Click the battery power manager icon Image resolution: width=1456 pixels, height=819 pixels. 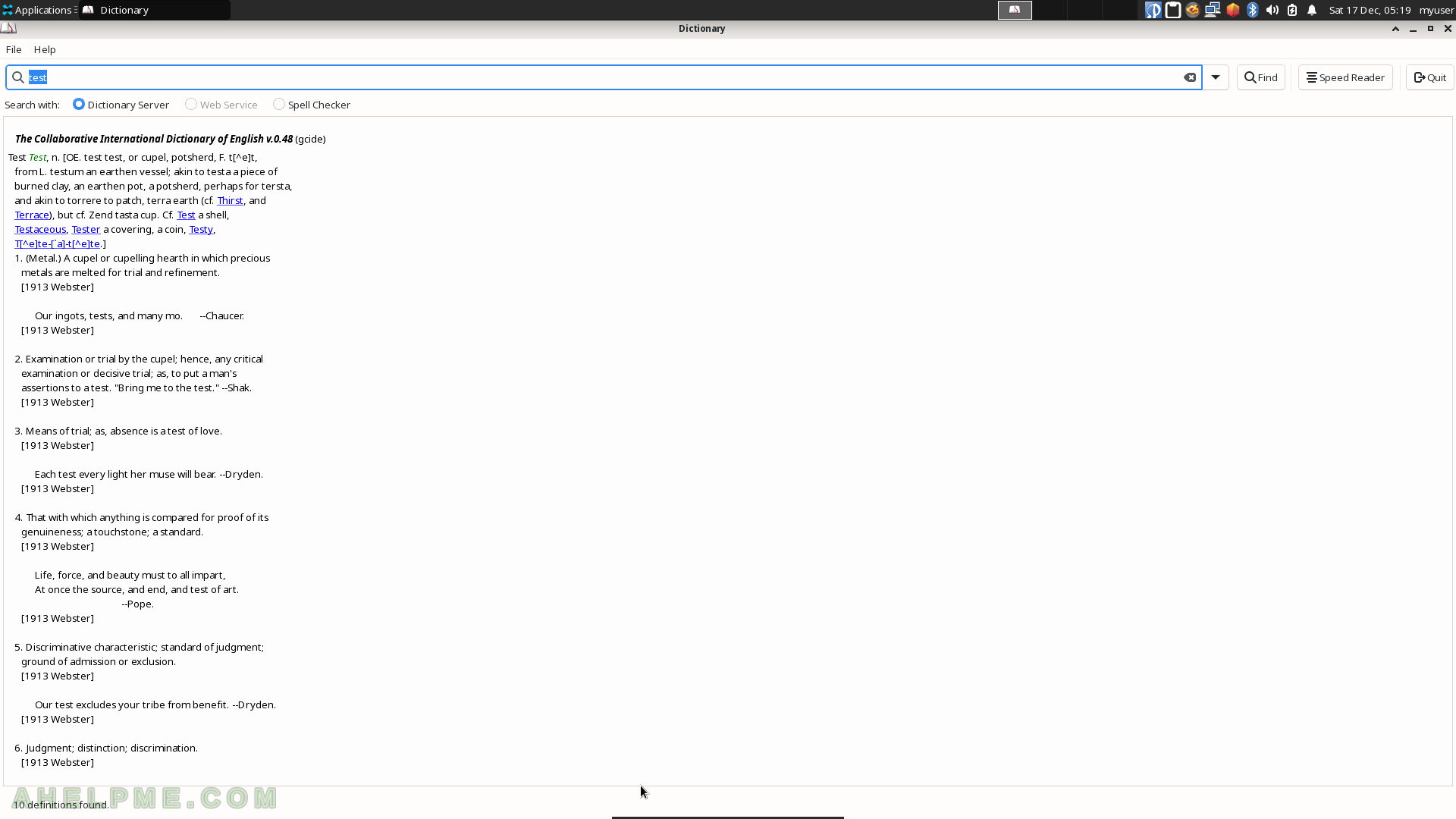(x=1292, y=10)
